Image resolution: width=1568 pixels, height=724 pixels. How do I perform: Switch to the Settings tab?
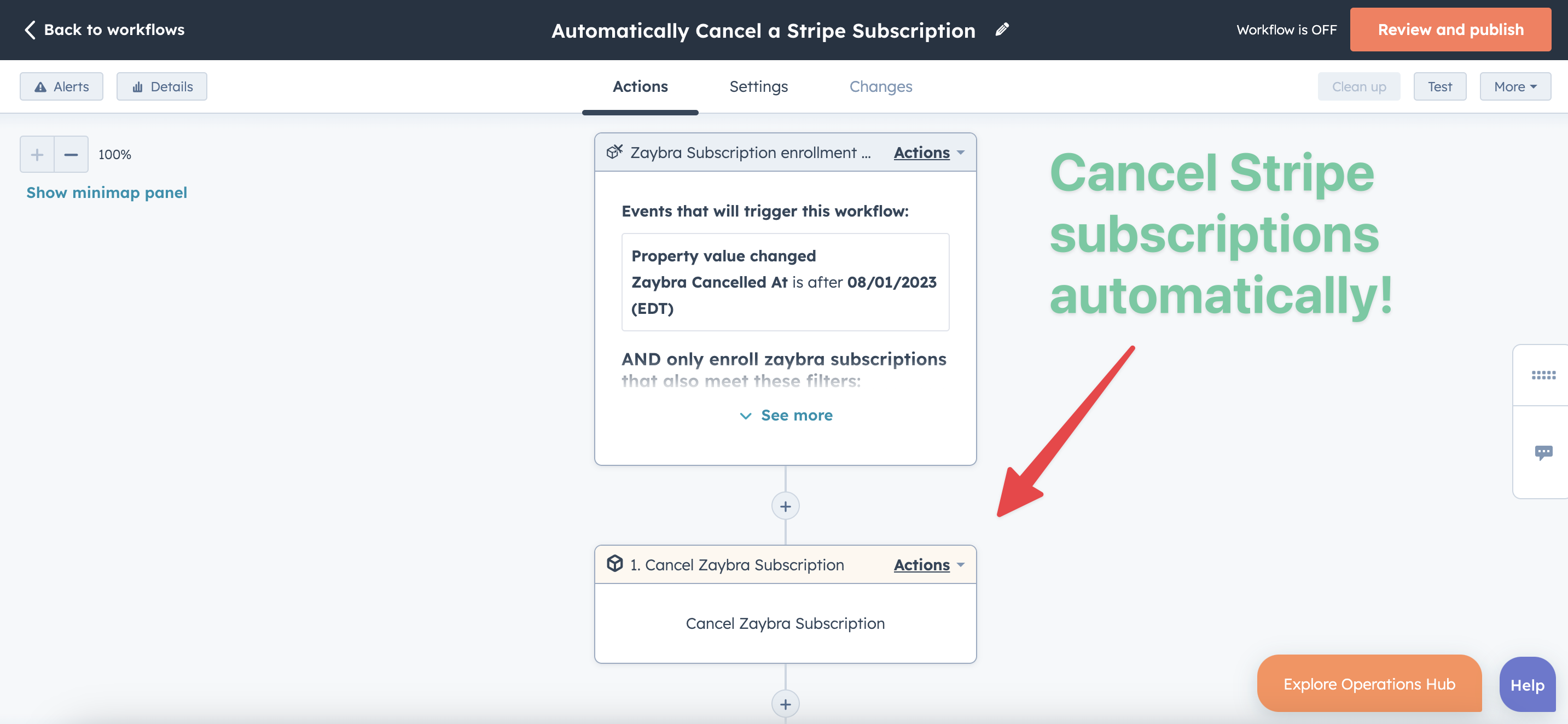[758, 86]
